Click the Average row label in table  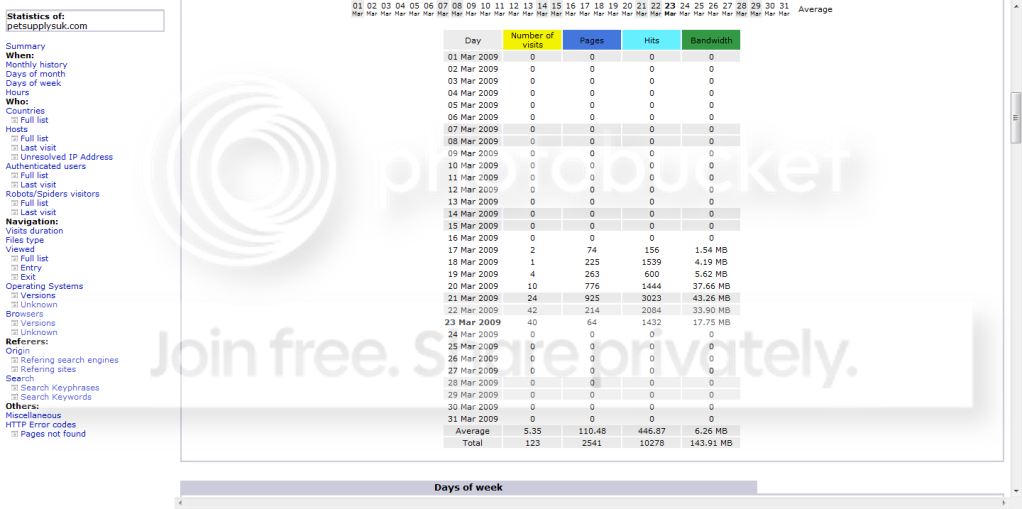point(473,431)
